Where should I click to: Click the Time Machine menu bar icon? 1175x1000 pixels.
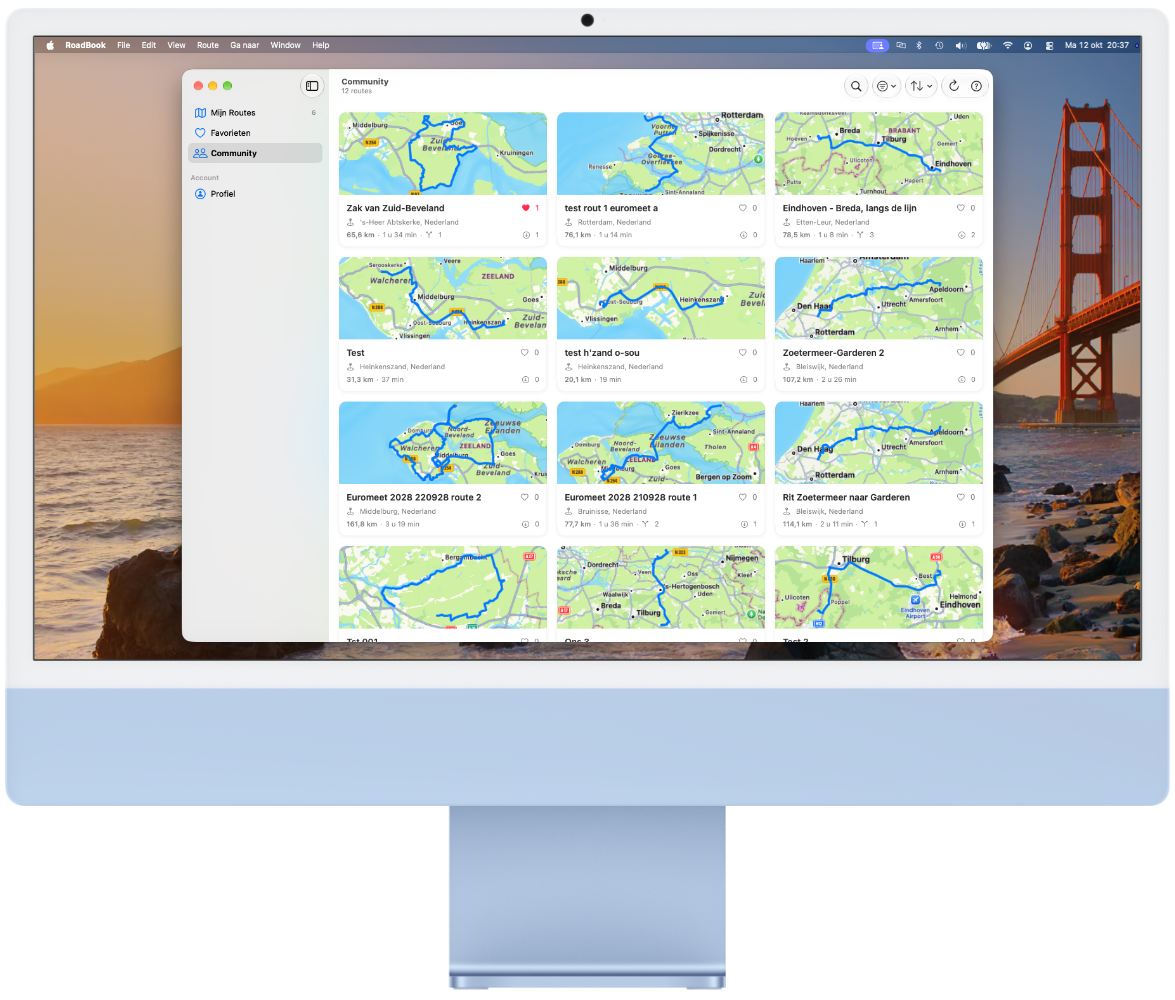click(939, 46)
